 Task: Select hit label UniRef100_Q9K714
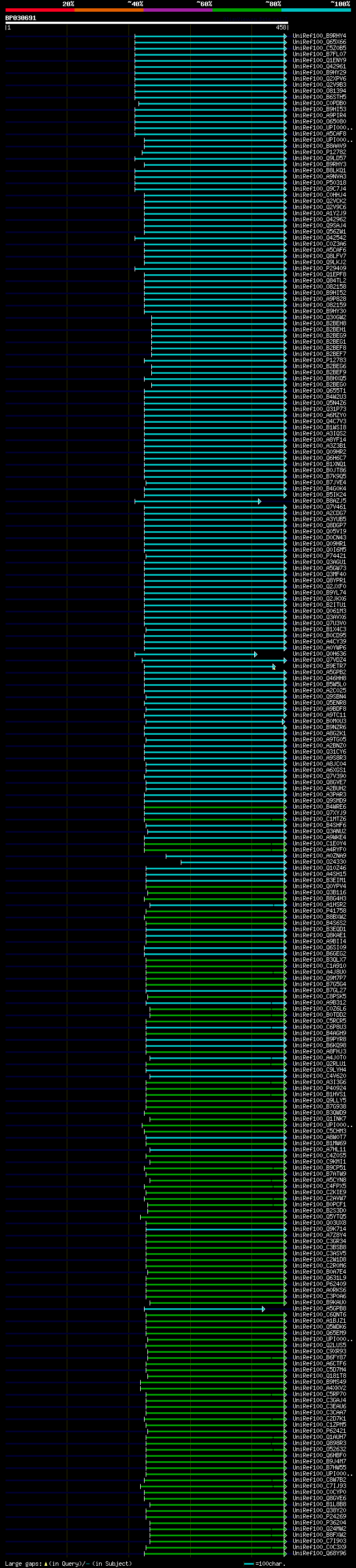pos(319,1228)
